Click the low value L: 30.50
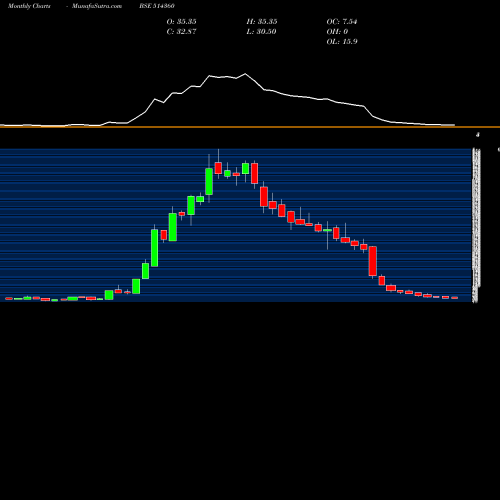Viewport: 500px width, 500px height. (x=262, y=32)
